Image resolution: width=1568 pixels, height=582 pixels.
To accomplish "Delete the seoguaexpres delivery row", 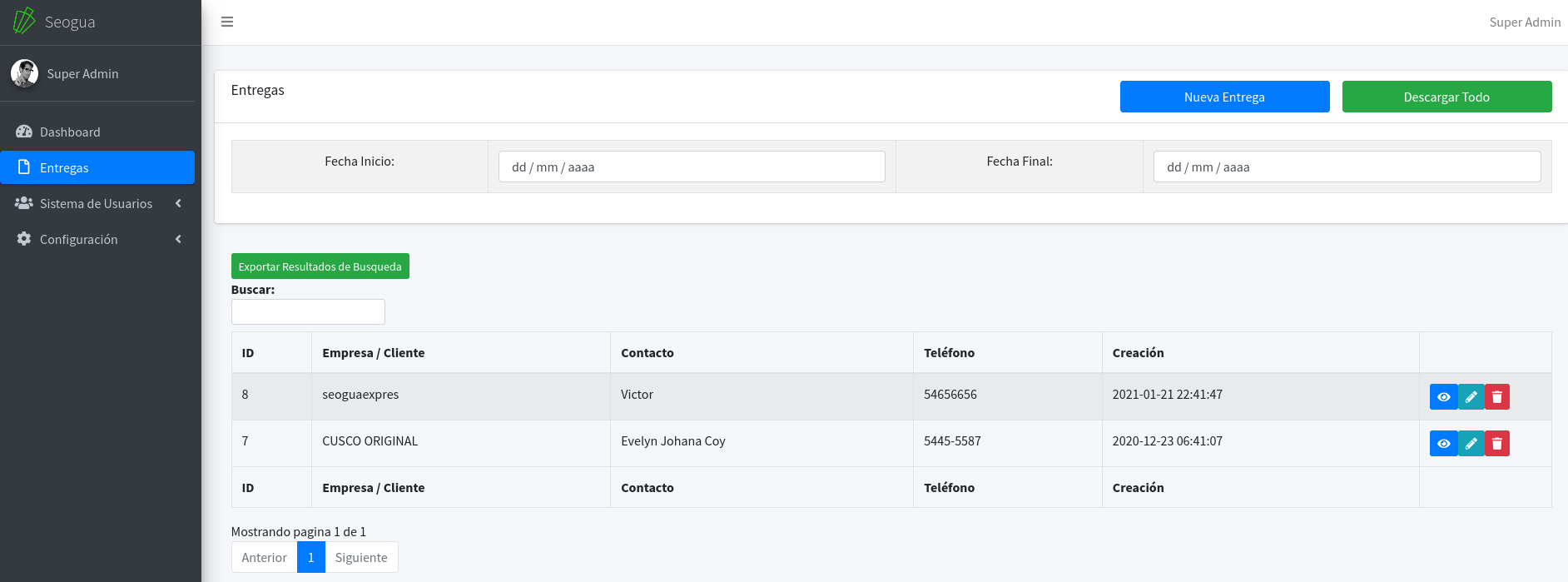I will pos(1496,397).
